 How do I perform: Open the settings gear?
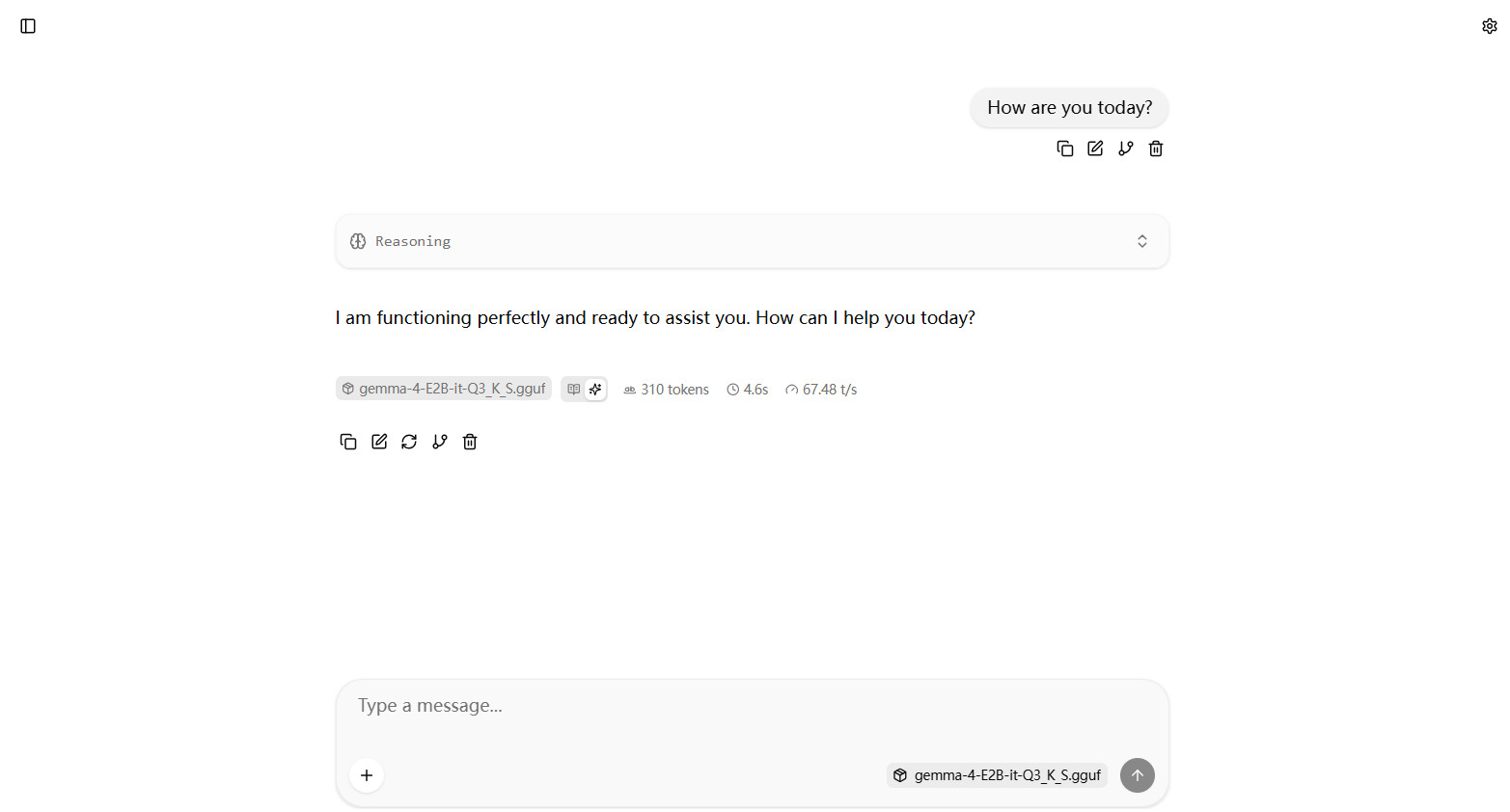tap(1489, 26)
